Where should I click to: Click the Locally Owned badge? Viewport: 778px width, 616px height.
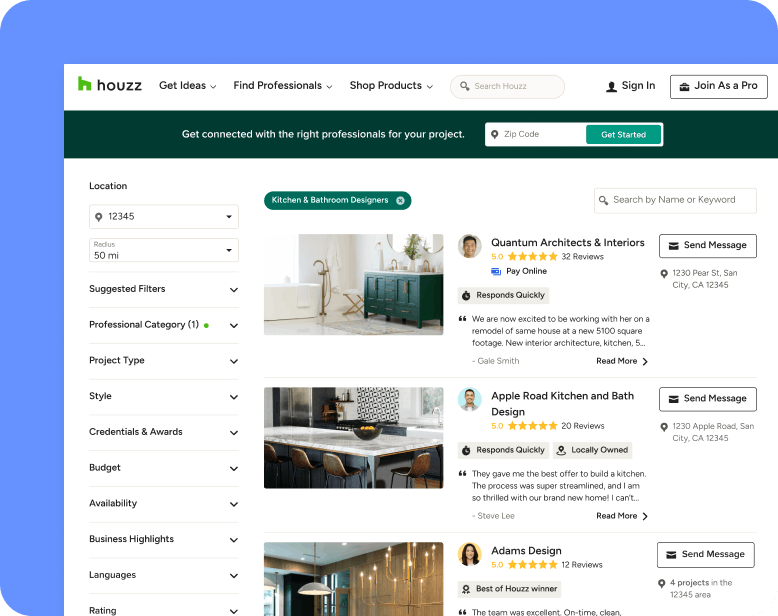click(592, 450)
